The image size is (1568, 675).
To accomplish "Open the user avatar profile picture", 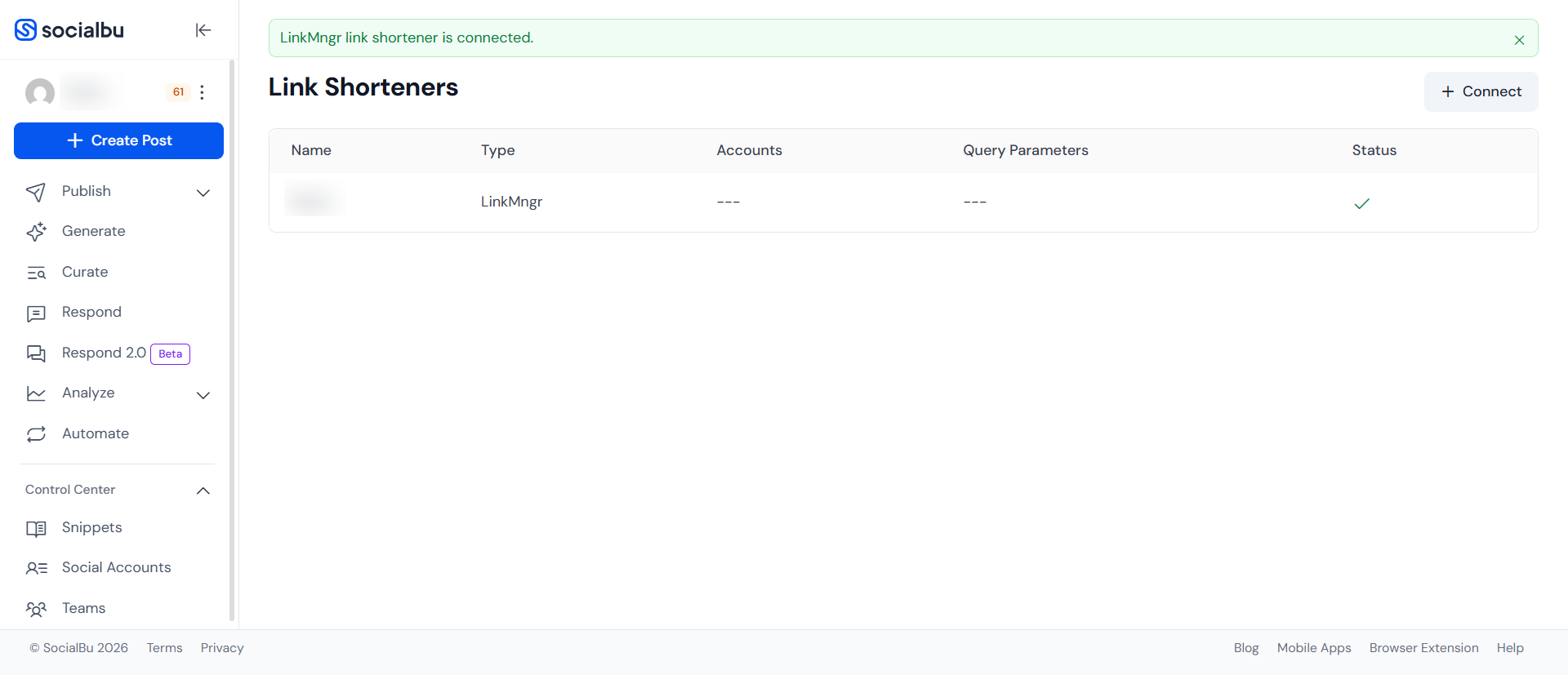I will (x=40, y=92).
